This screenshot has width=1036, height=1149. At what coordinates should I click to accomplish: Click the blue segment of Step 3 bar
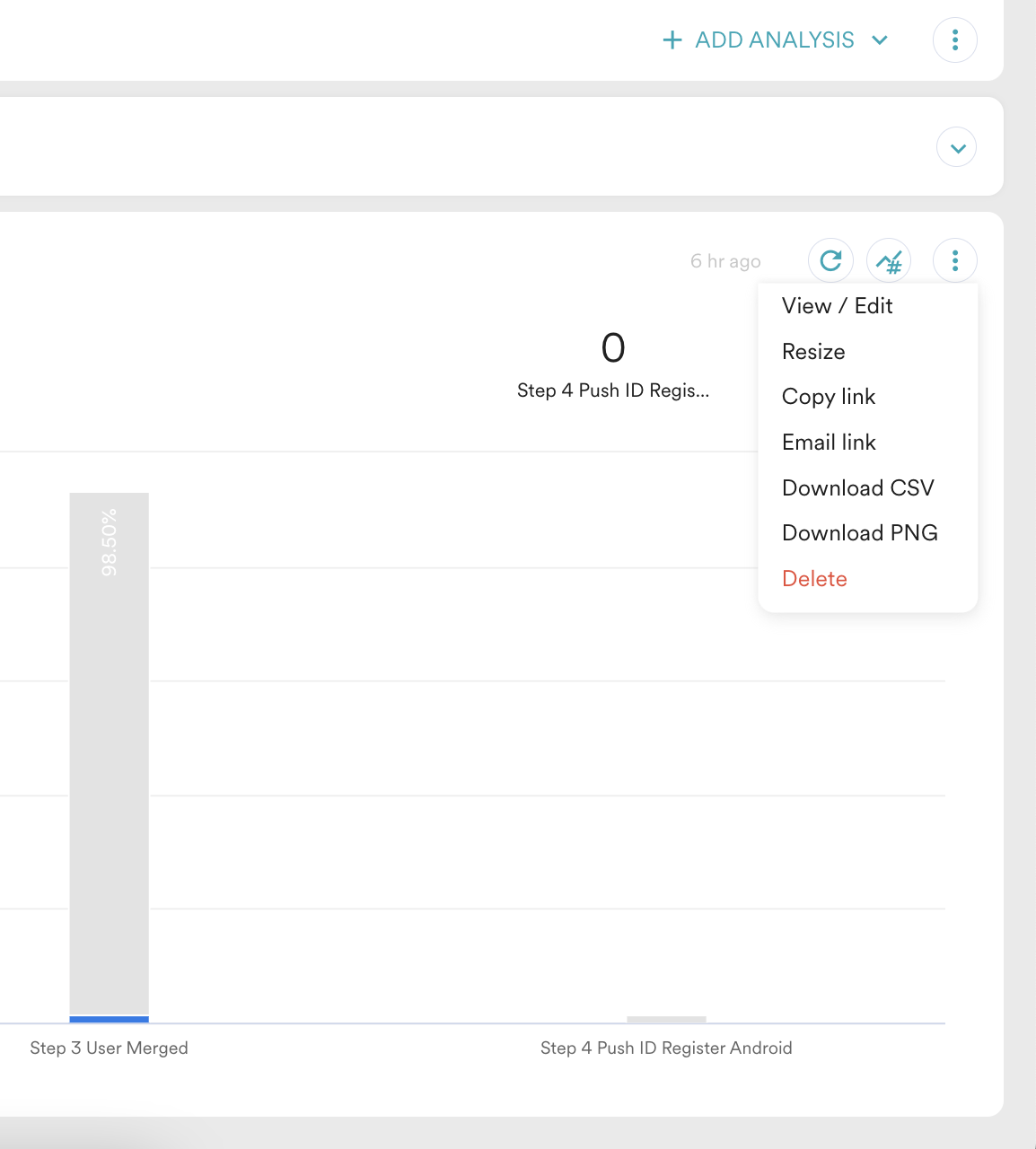(109, 1019)
